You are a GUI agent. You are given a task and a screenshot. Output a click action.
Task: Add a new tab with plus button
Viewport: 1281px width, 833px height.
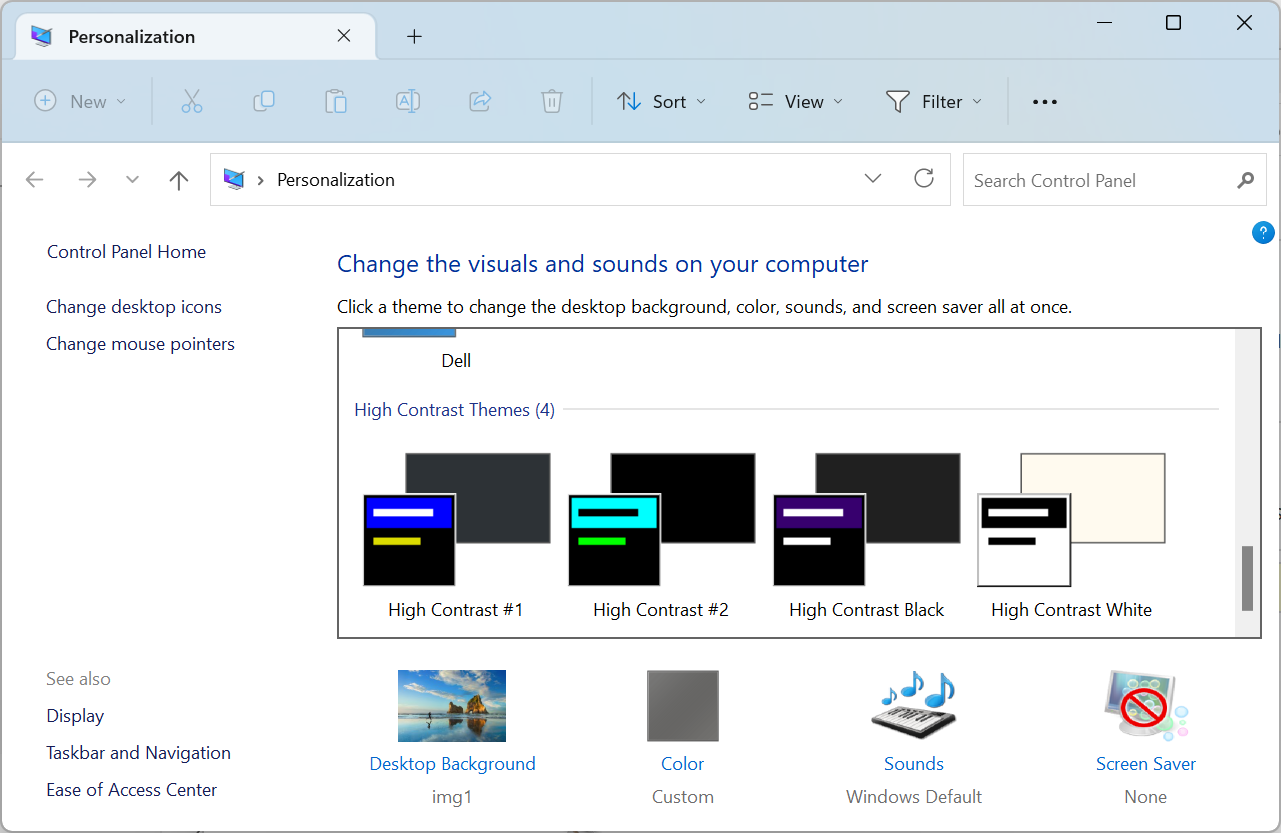click(x=415, y=37)
